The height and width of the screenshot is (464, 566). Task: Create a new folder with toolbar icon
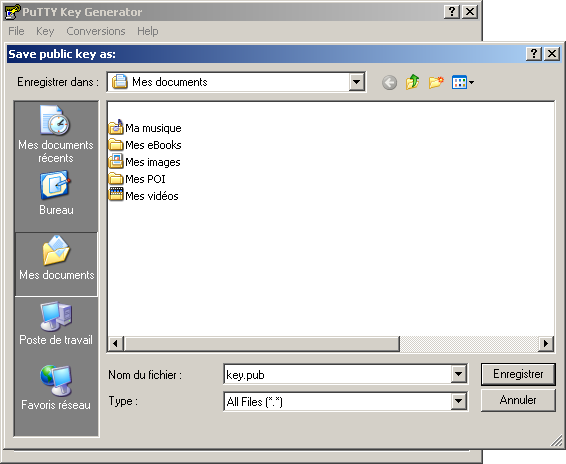coord(436,82)
